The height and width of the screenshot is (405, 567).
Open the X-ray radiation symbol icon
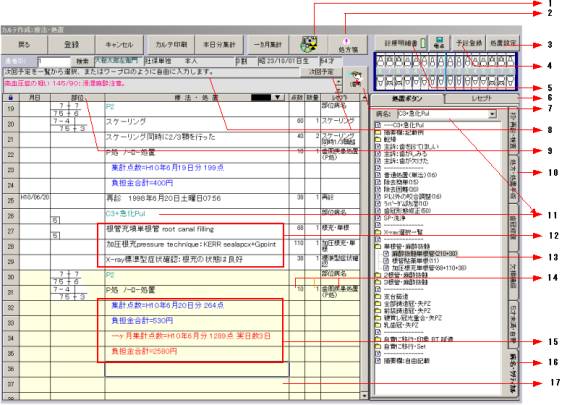[x=310, y=44]
